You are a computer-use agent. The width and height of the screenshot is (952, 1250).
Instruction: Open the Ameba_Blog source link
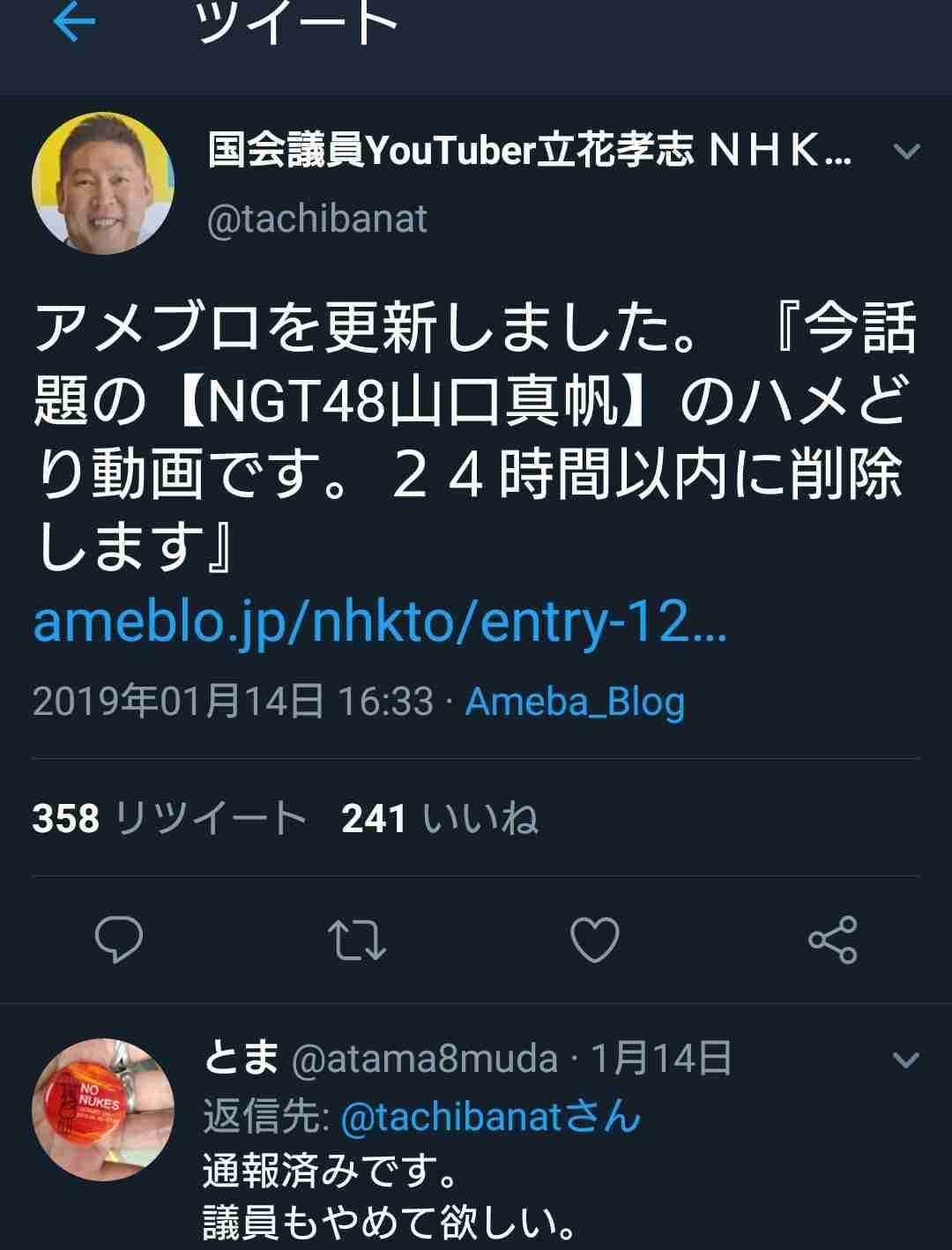575,702
